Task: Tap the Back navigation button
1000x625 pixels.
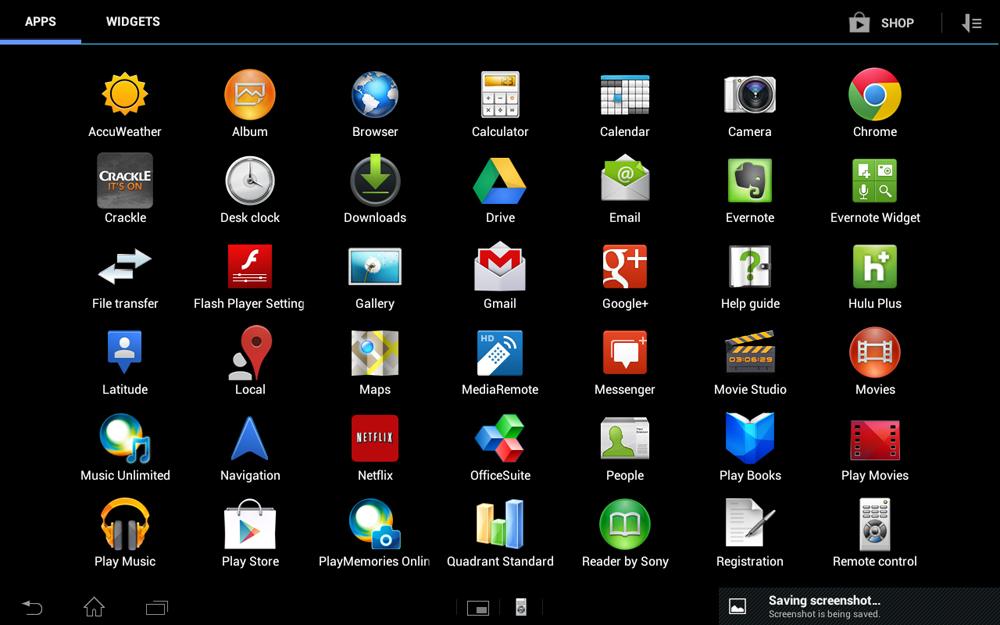Action: pyautogui.click(x=32, y=607)
